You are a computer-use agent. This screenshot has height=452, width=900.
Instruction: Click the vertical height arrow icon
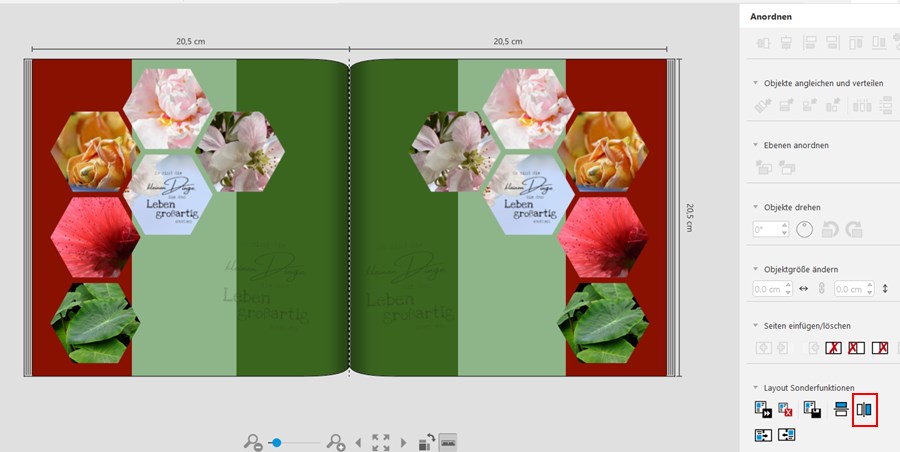pyautogui.click(x=885, y=289)
